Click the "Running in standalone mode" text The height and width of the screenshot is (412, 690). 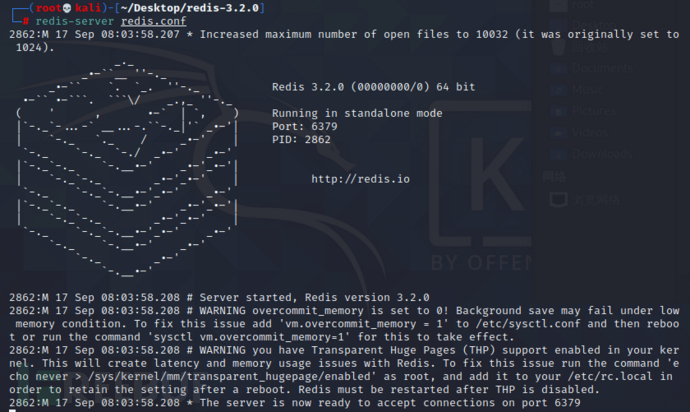[357, 113]
